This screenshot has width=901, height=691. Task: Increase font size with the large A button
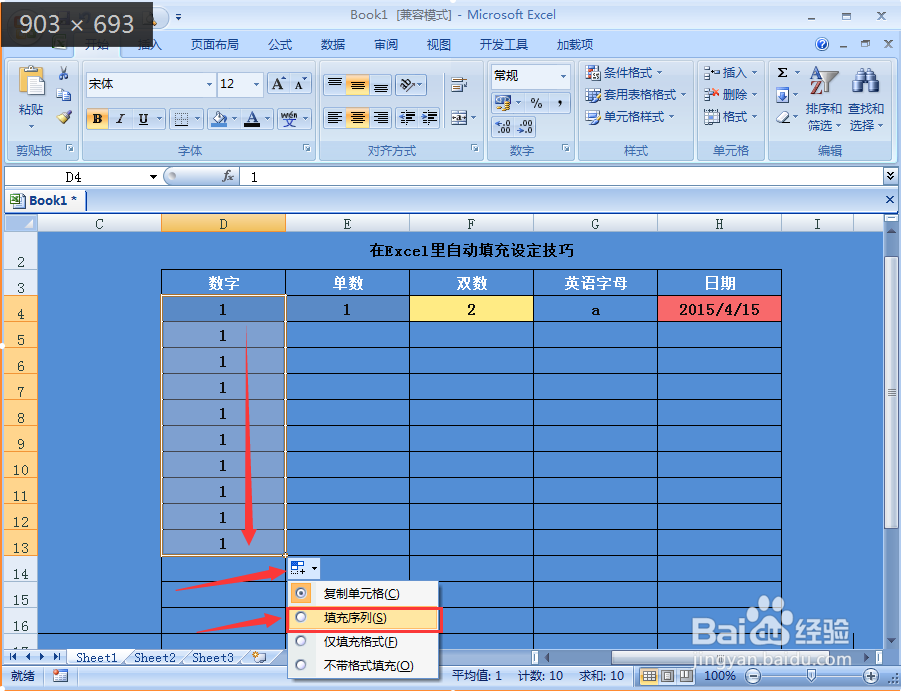(278, 84)
